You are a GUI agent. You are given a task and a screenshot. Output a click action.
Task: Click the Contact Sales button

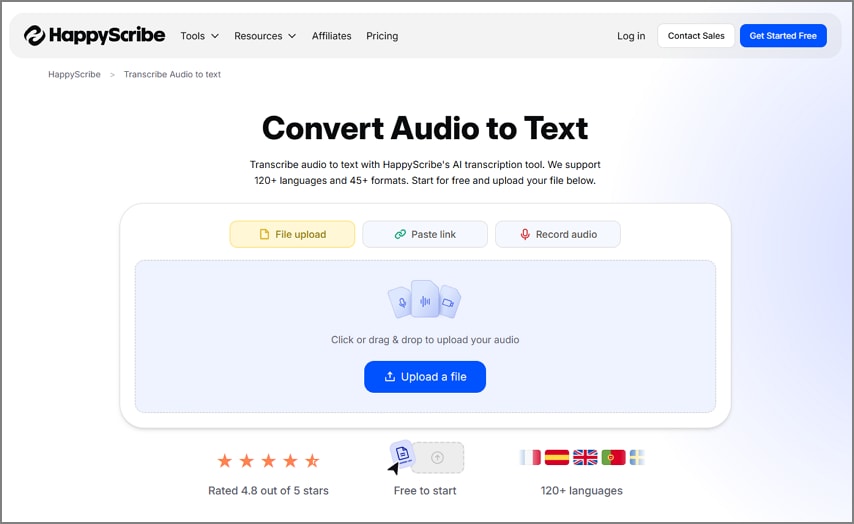[696, 35]
